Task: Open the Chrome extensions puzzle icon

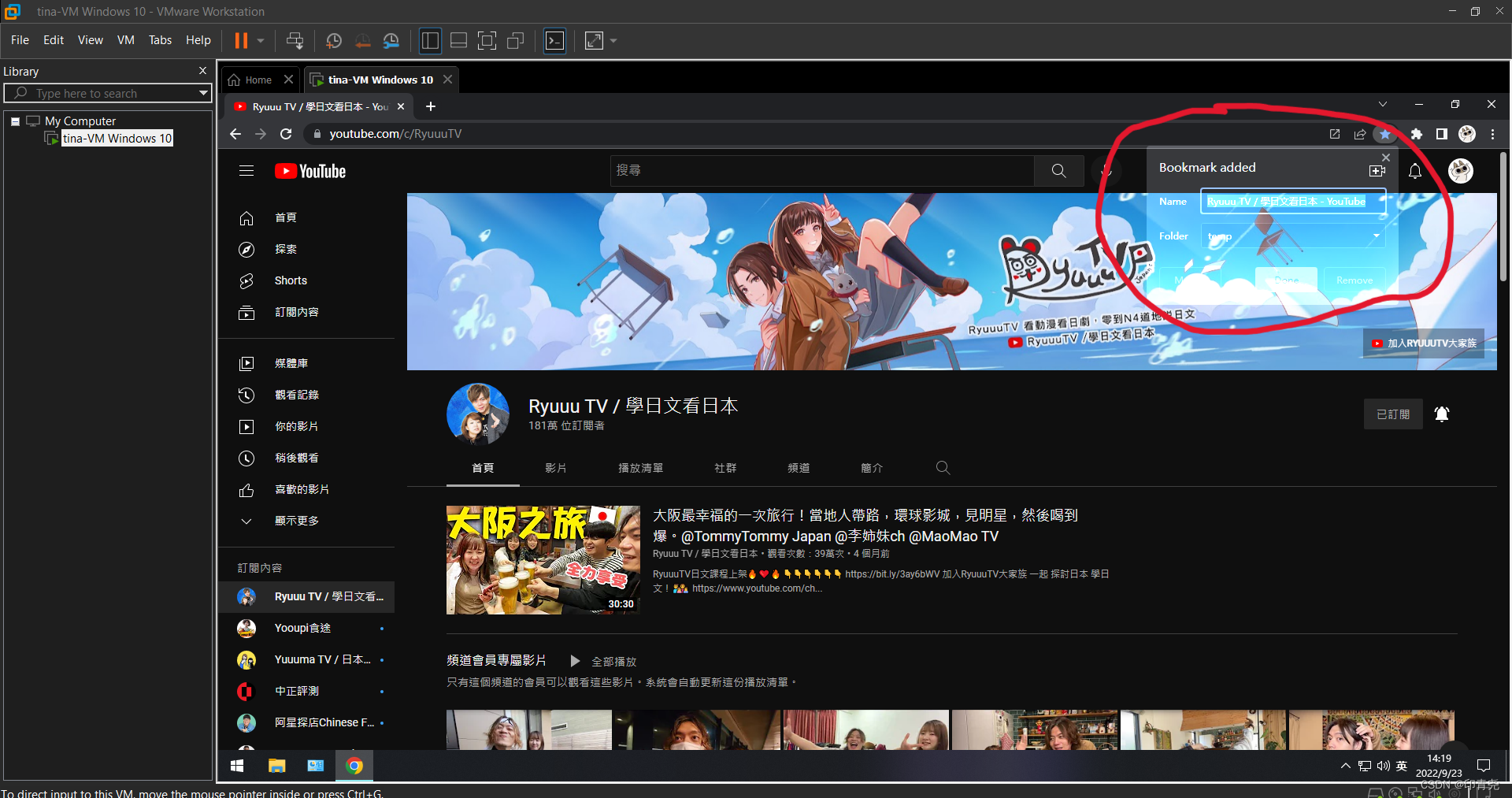Action: pos(1417,134)
